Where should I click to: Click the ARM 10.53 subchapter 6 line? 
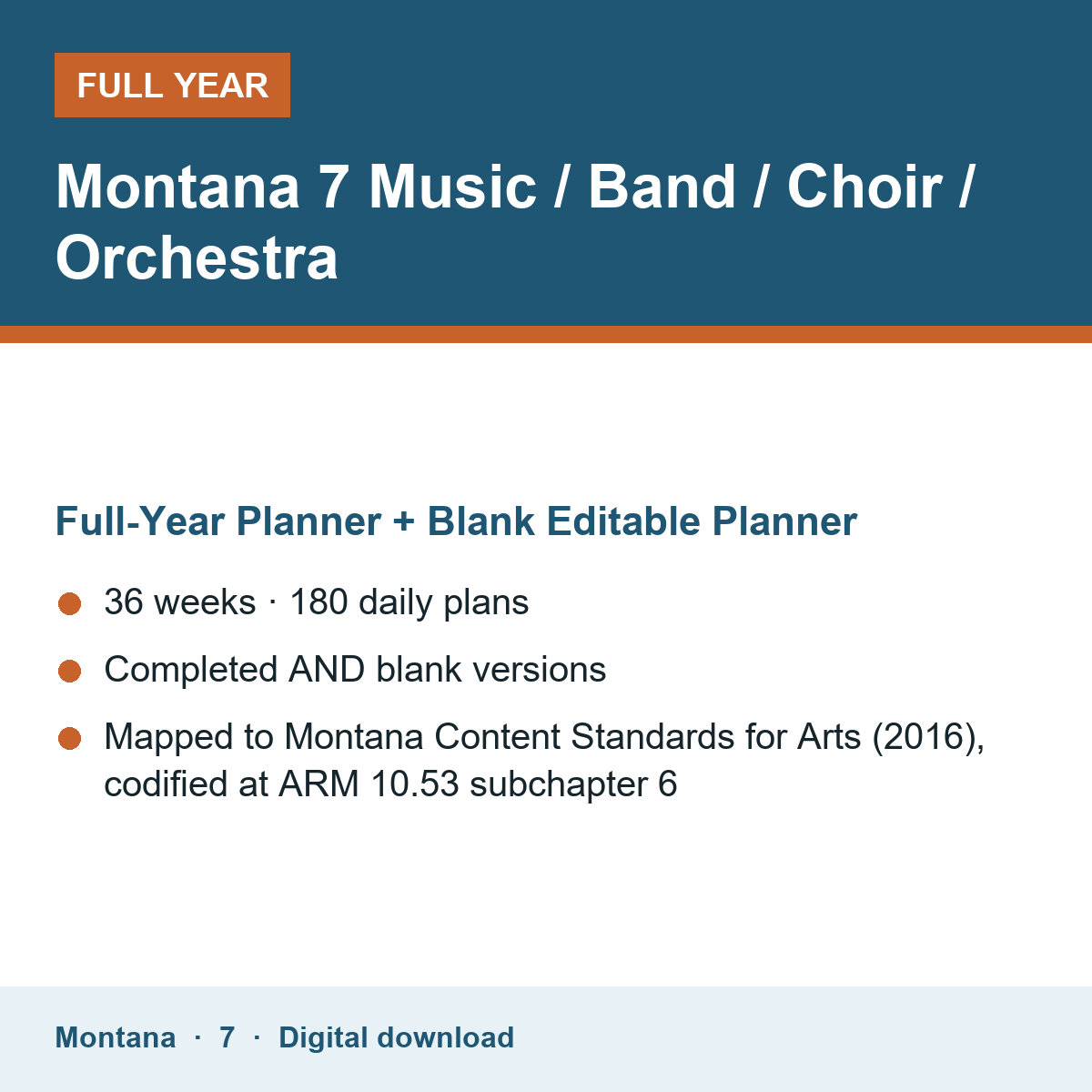pos(390,784)
